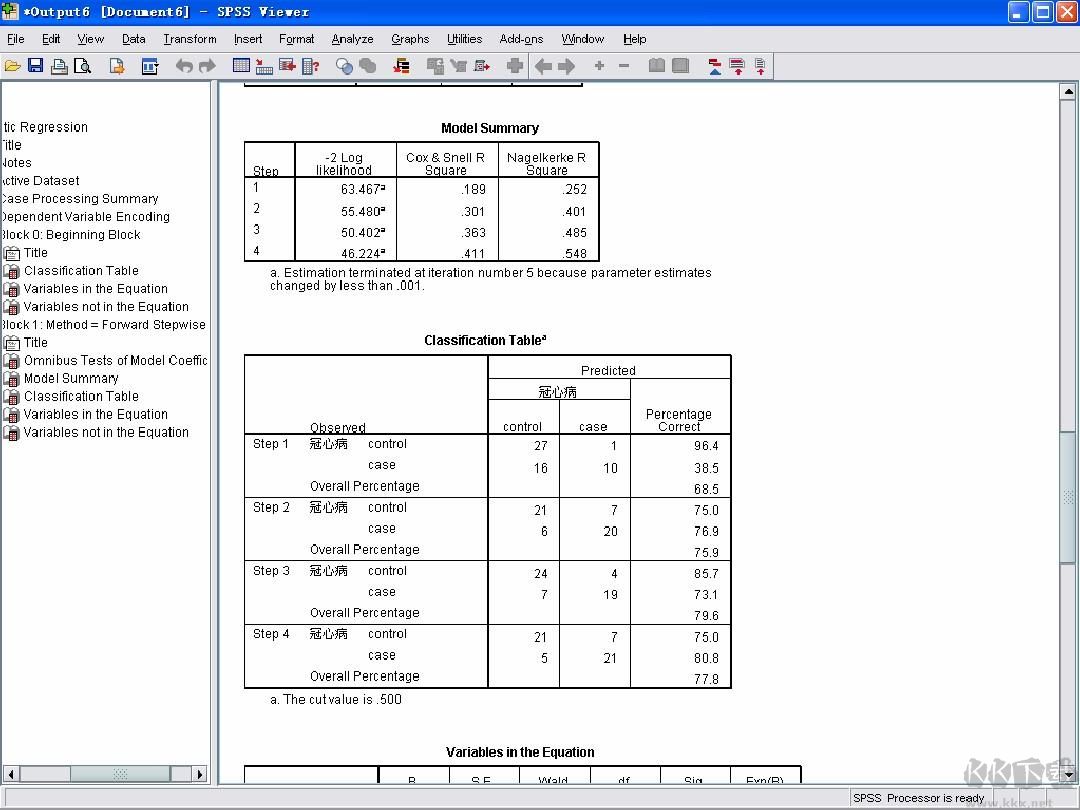
Task: Click the Insert Heading icon
Action: pyautogui.click(x=715, y=66)
